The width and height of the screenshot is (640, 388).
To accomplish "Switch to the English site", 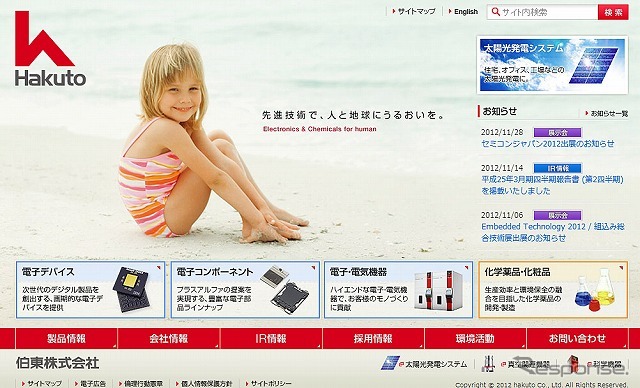I will 466,12.
